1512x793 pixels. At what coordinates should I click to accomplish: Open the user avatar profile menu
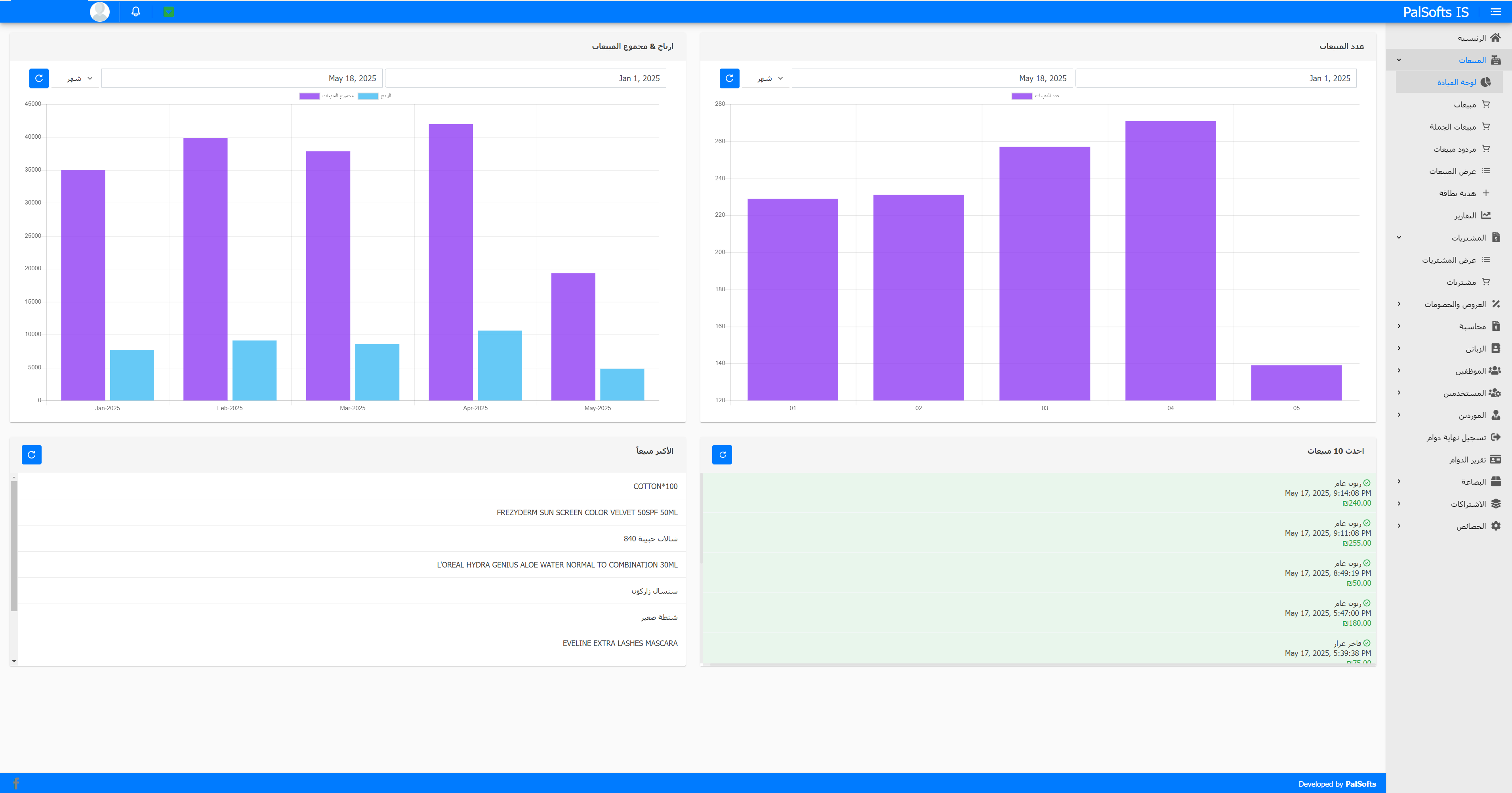click(100, 12)
